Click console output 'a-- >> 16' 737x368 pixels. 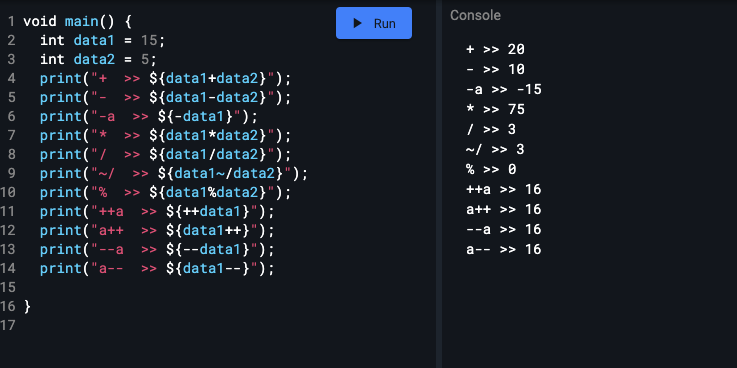tap(504, 249)
